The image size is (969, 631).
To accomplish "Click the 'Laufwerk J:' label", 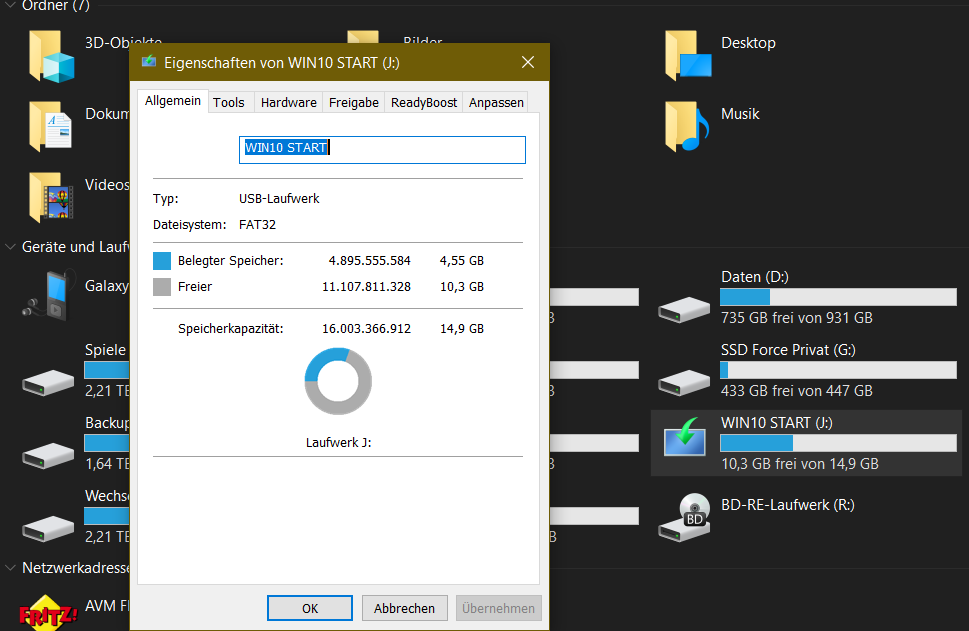I will click(339, 443).
